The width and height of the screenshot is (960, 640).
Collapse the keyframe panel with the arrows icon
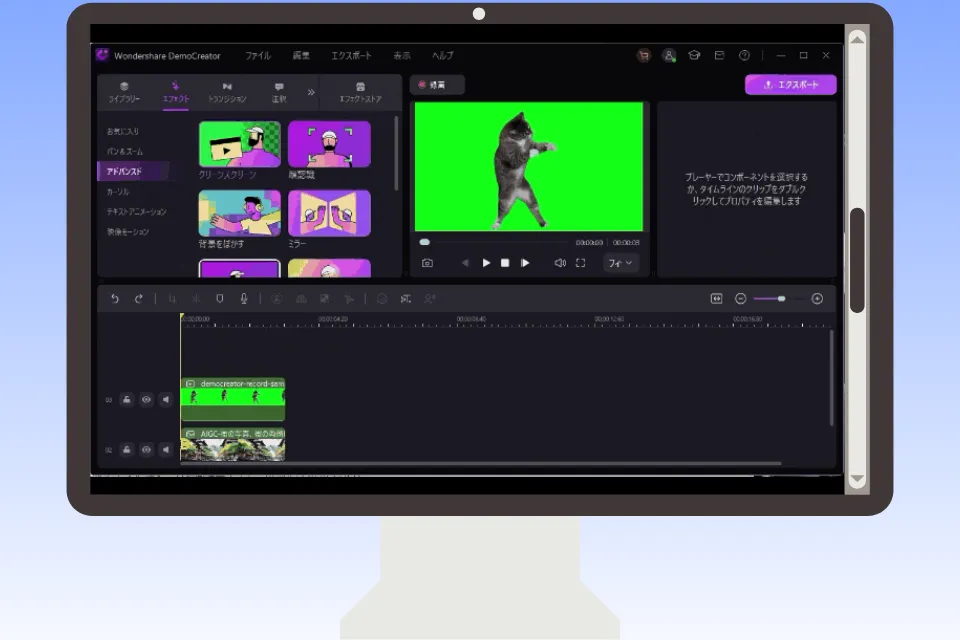(716, 298)
